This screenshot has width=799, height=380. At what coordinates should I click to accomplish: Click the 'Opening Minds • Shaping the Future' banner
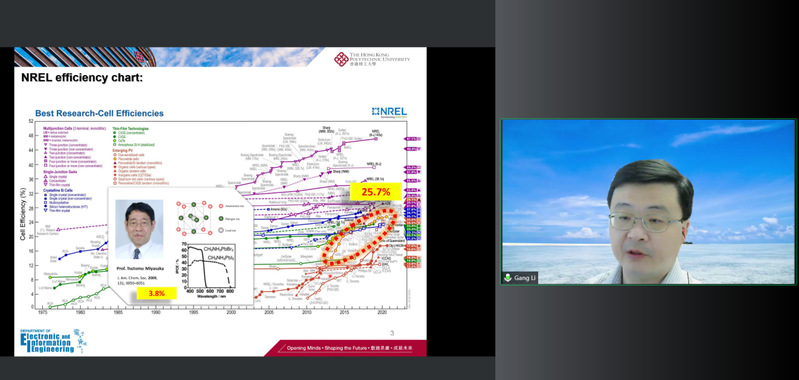click(349, 348)
